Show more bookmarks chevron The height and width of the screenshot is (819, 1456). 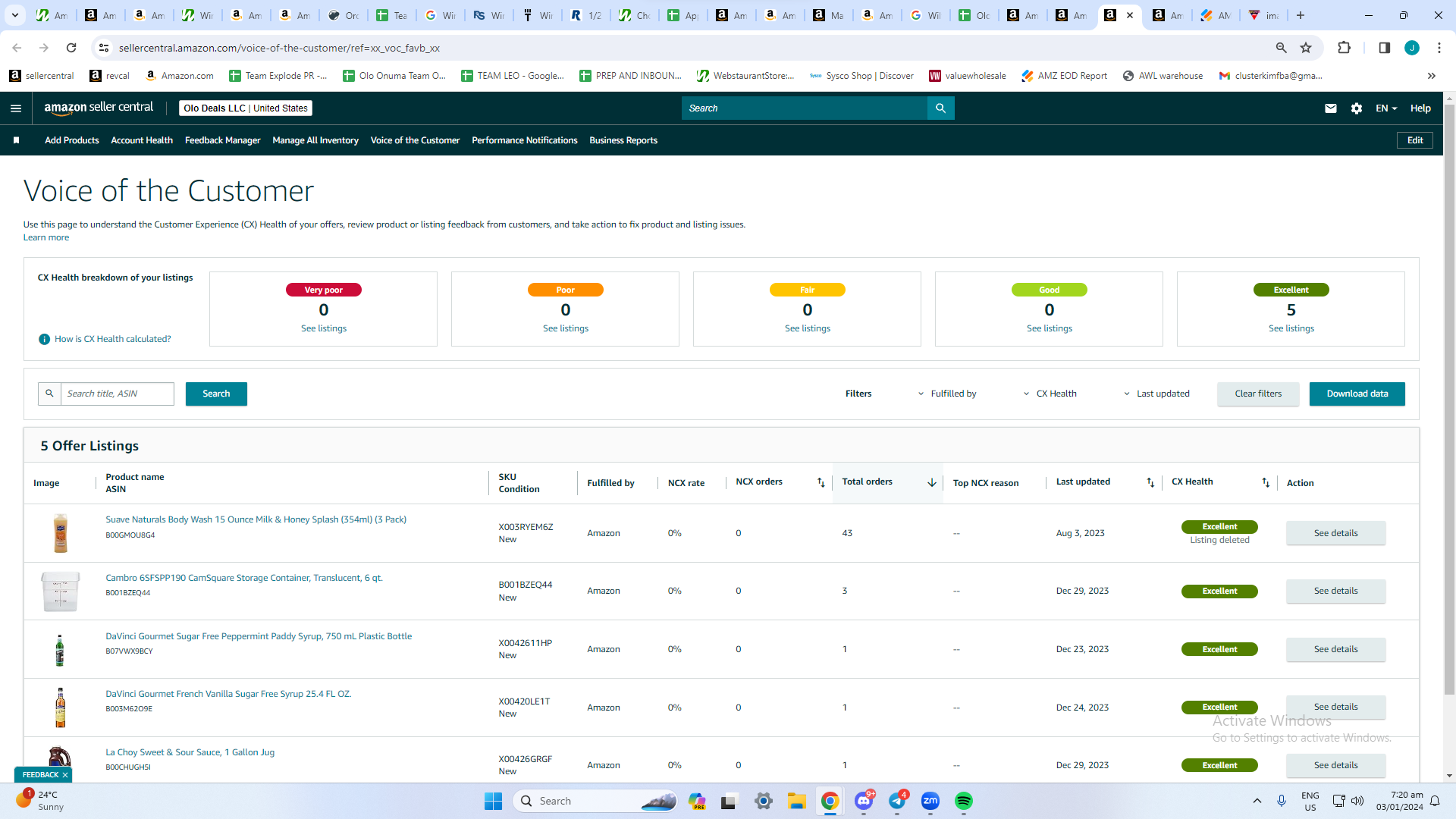(1431, 76)
